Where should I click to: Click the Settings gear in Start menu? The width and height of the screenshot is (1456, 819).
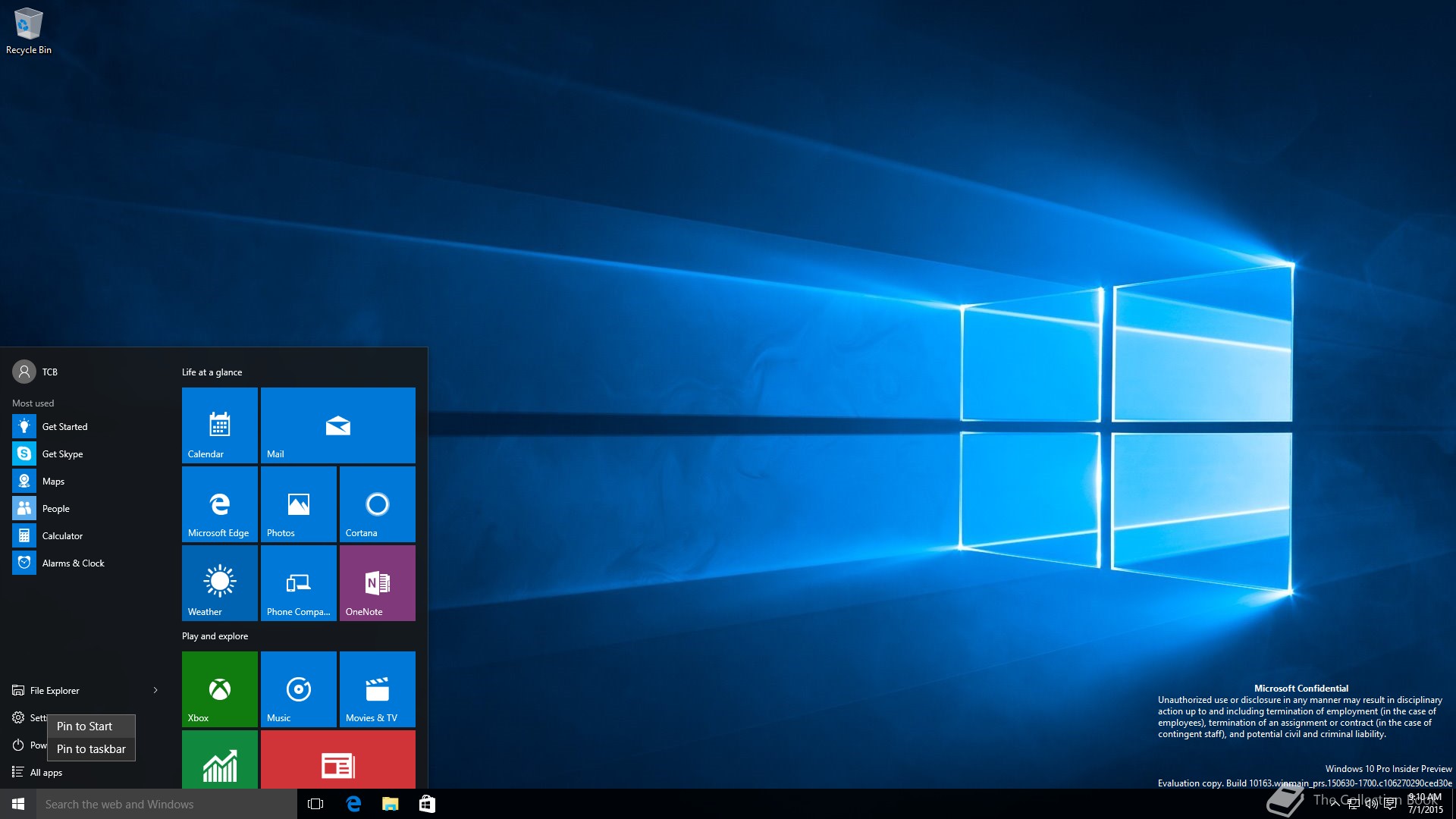pyautogui.click(x=18, y=717)
